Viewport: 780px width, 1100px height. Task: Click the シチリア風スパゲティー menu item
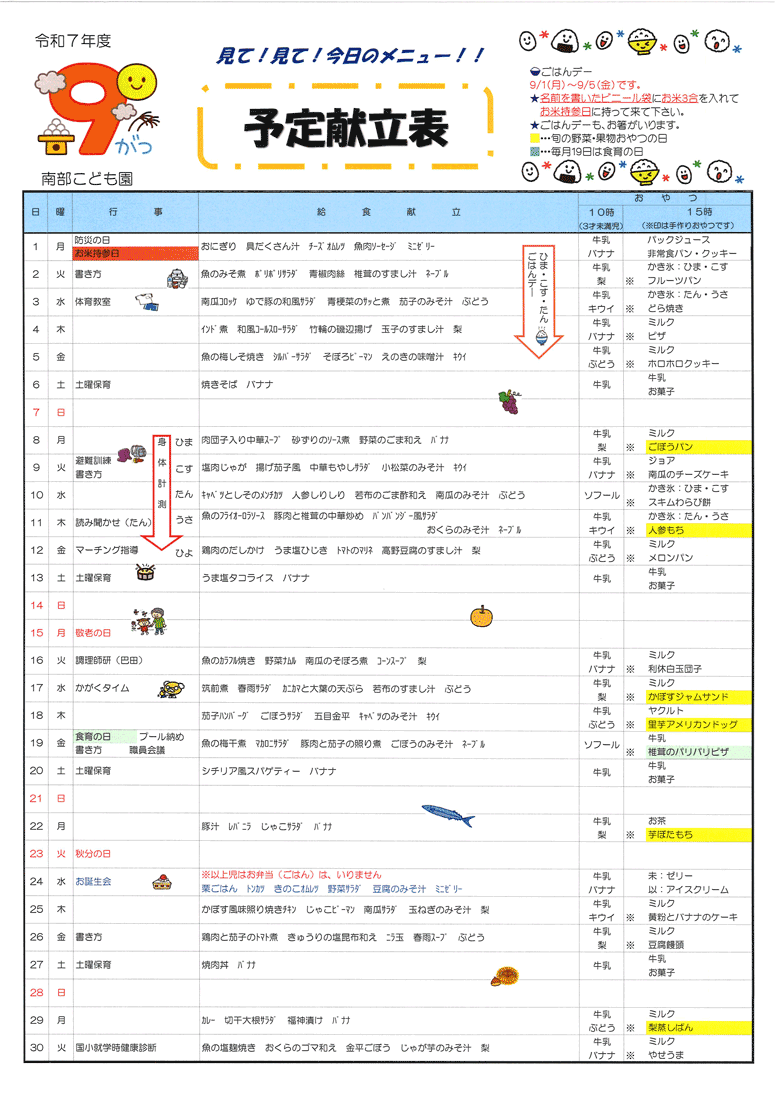[x=250, y=772]
